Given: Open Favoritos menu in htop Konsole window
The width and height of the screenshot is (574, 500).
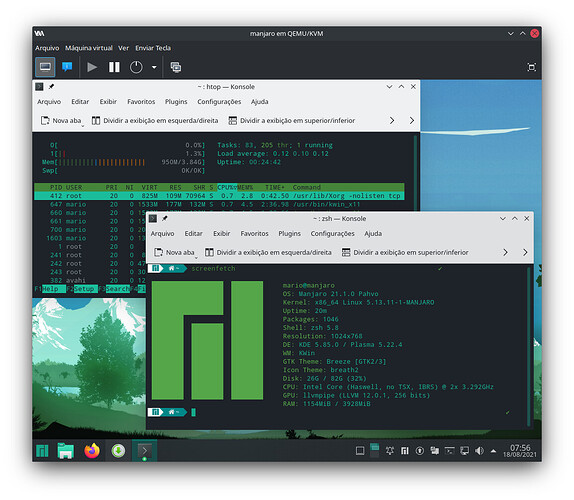Looking at the screenshot, I should [141, 101].
